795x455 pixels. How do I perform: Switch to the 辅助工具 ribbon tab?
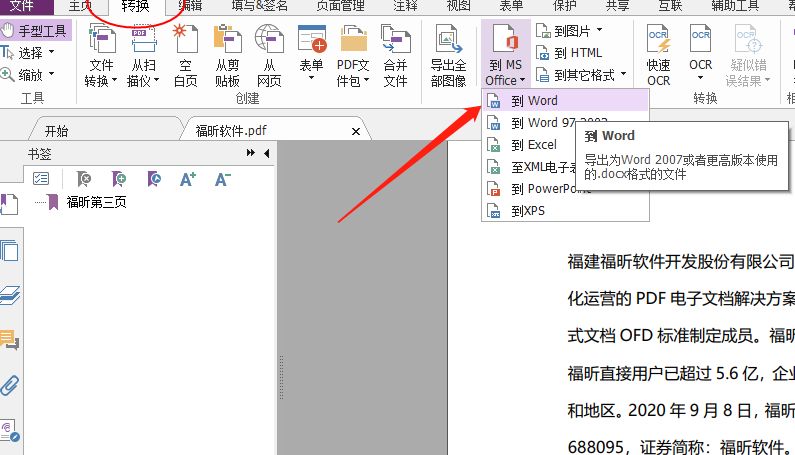pyautogui.click(x=735, y=6)
